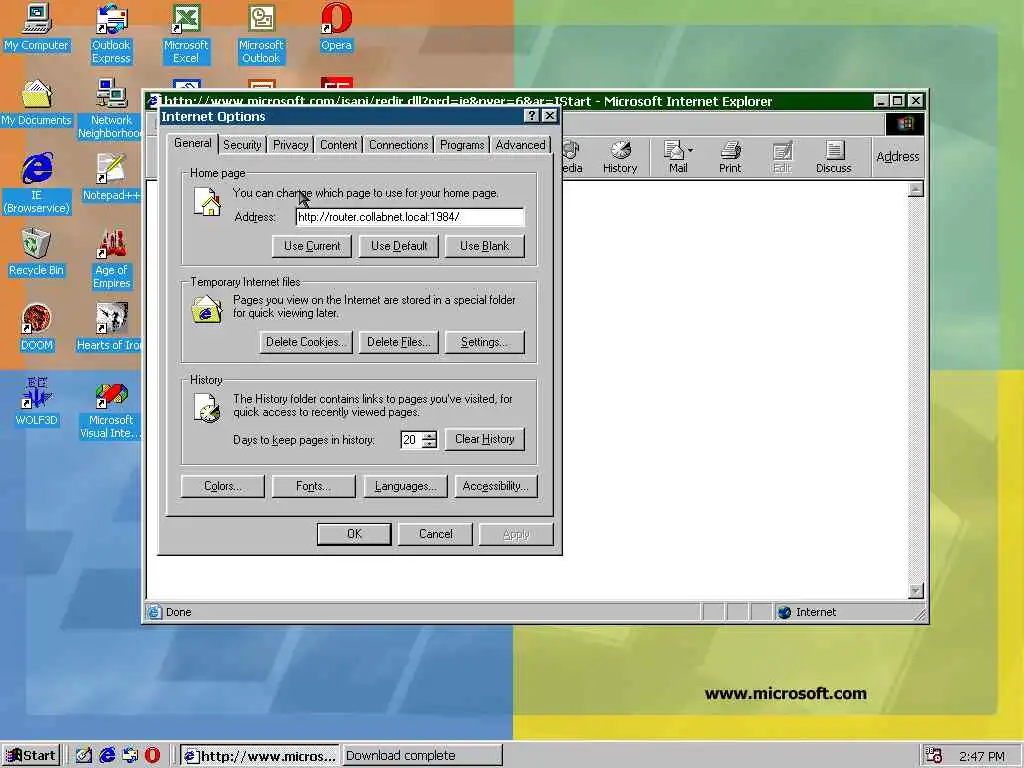This screenshot has height=768, width=1024.
Task: Open the Accessibility dialog button
Action: [x=496, y=487]
